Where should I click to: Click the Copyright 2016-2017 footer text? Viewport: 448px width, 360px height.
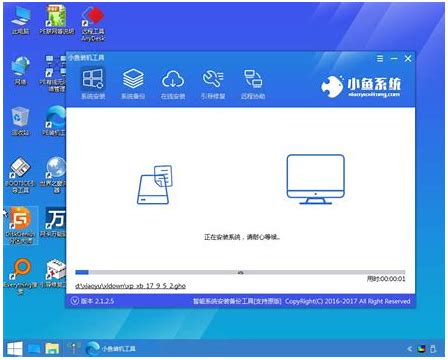tap(347, 301)
